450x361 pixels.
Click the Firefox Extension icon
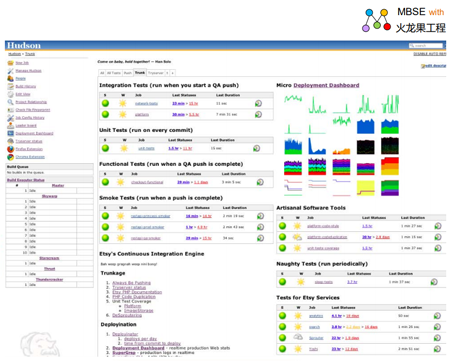click(x=10, y=149)
